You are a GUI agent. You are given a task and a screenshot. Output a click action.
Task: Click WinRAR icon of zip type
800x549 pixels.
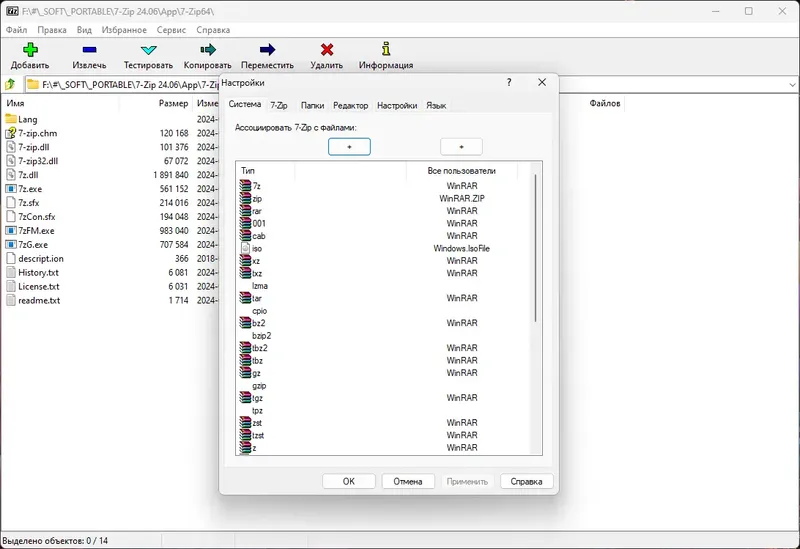(x=245, y=198)
